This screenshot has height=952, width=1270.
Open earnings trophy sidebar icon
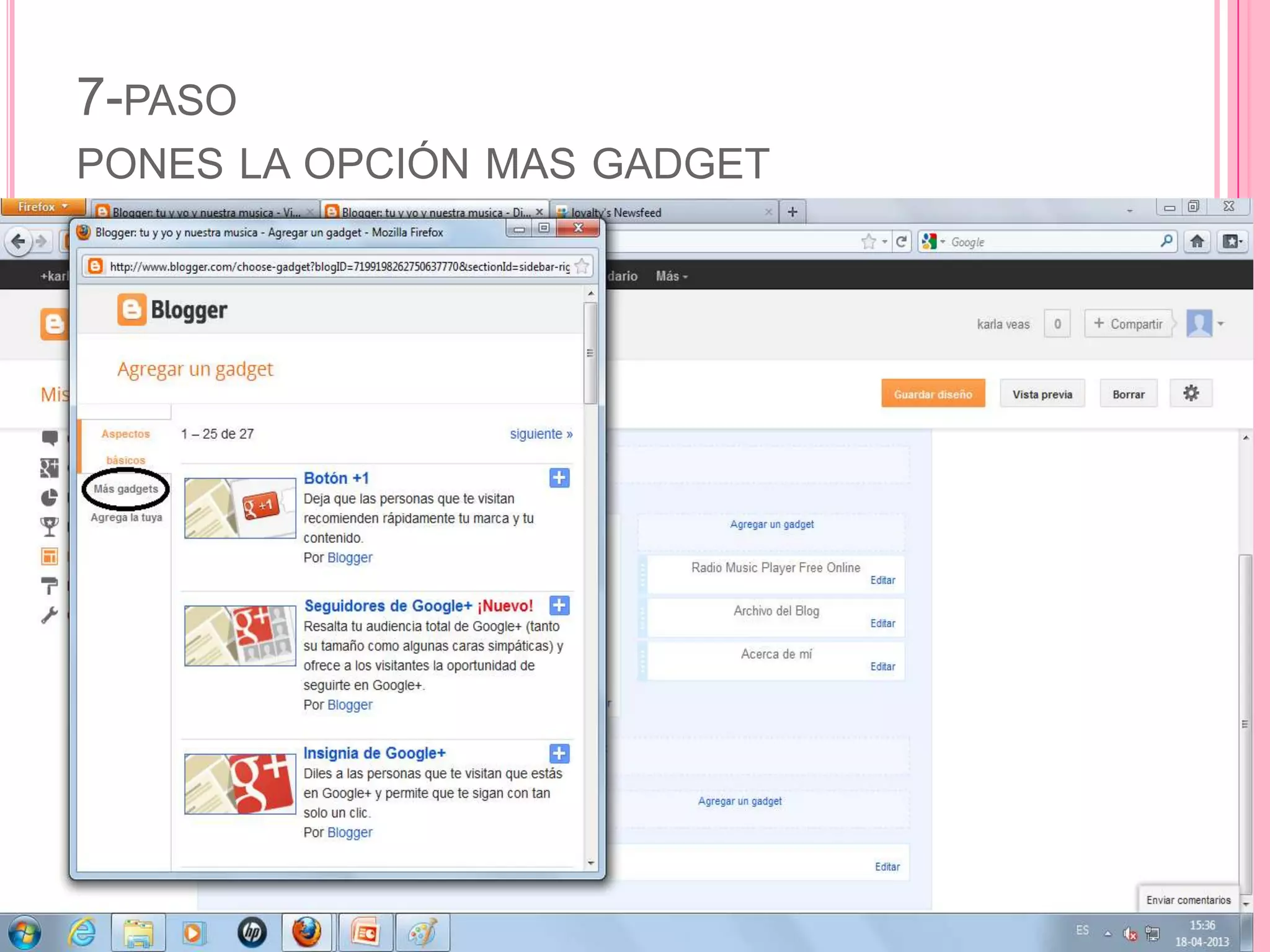coord(50,527)
